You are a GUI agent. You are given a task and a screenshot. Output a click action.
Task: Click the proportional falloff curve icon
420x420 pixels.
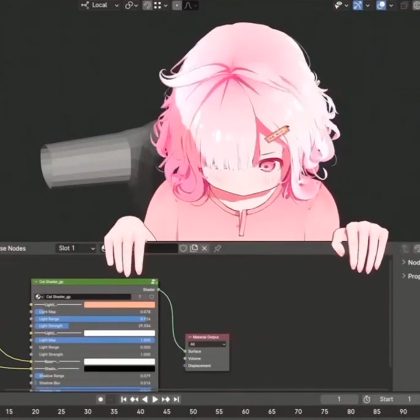(x=188, y=5)
